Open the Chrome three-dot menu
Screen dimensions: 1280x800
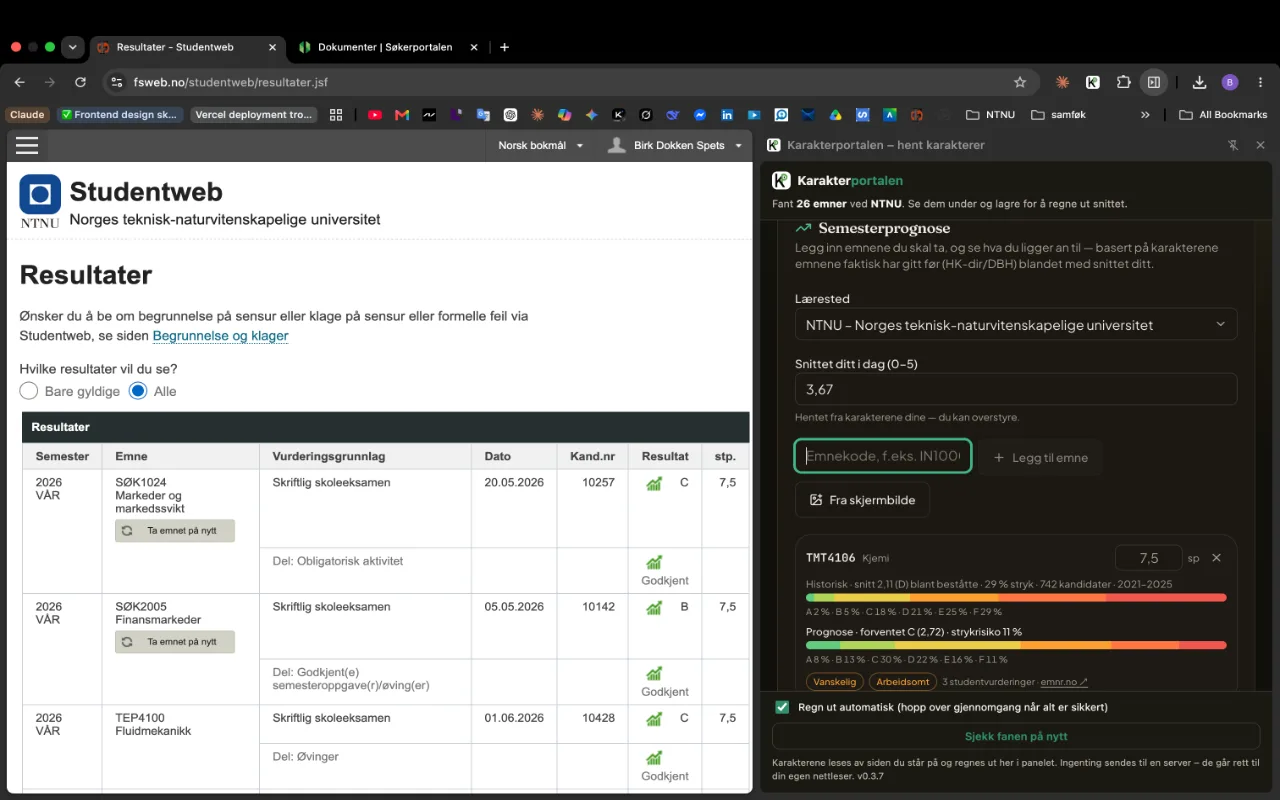pos(1260,82)
